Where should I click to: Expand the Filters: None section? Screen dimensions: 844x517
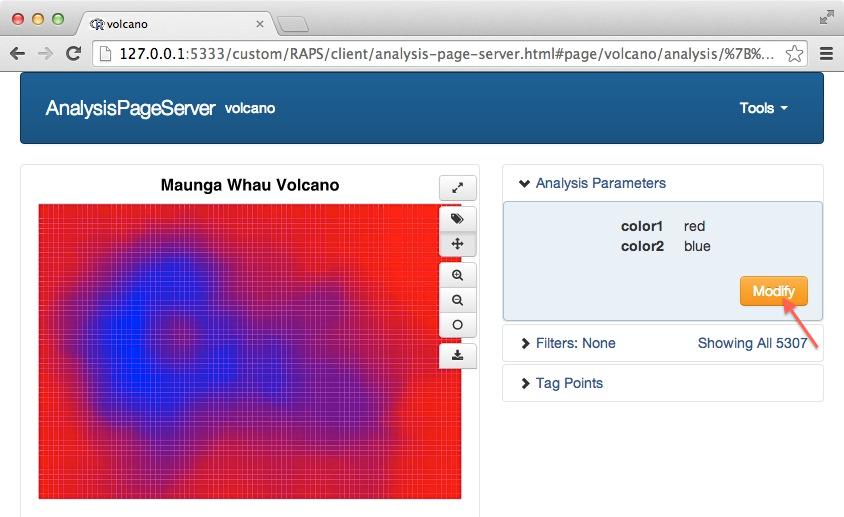[x=569, y=343]
